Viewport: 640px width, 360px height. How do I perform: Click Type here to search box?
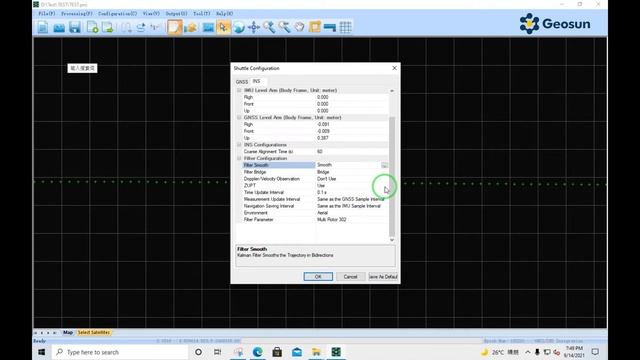(x=120, y=352)
